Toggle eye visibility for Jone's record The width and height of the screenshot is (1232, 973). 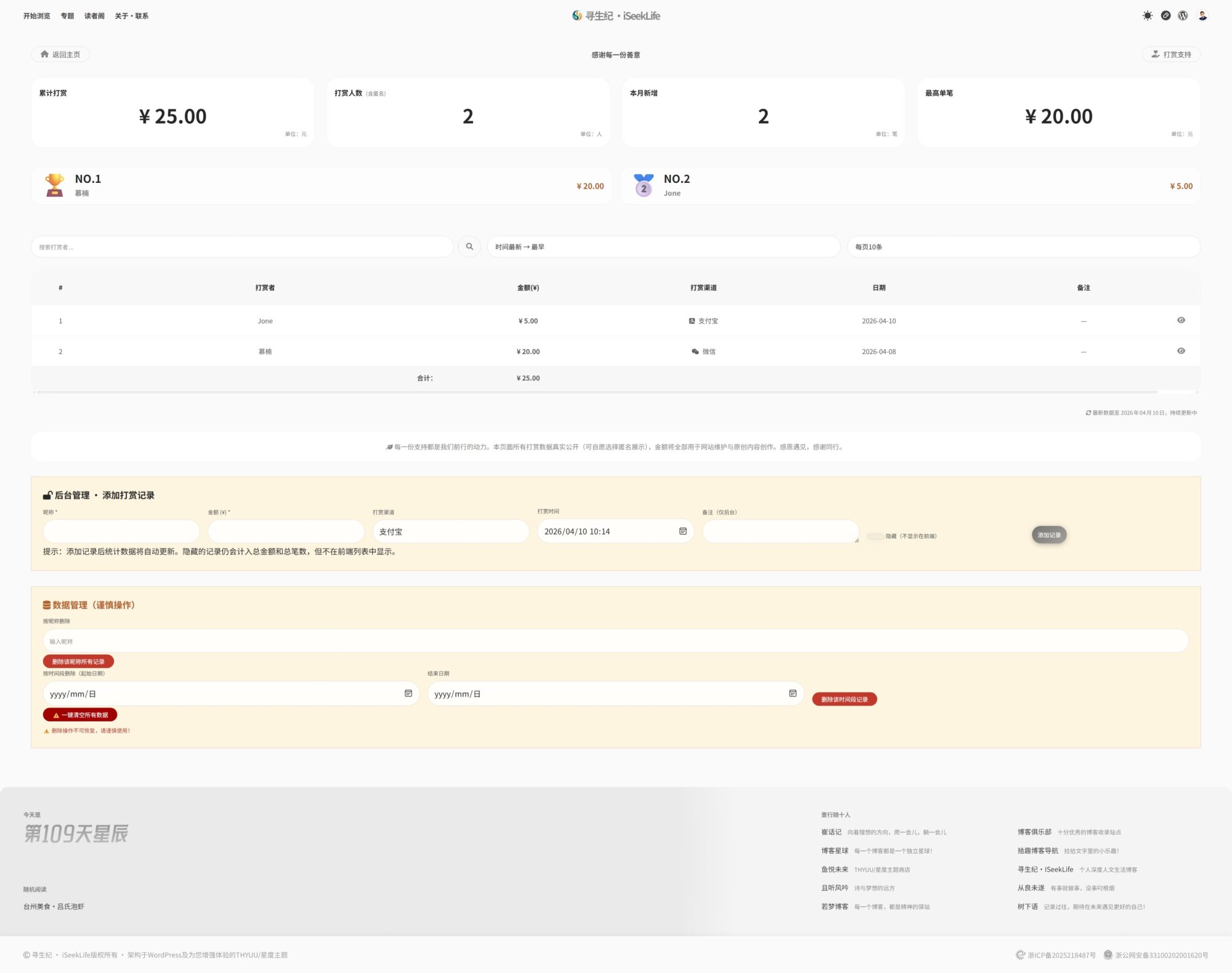(x=1181, y=320)
